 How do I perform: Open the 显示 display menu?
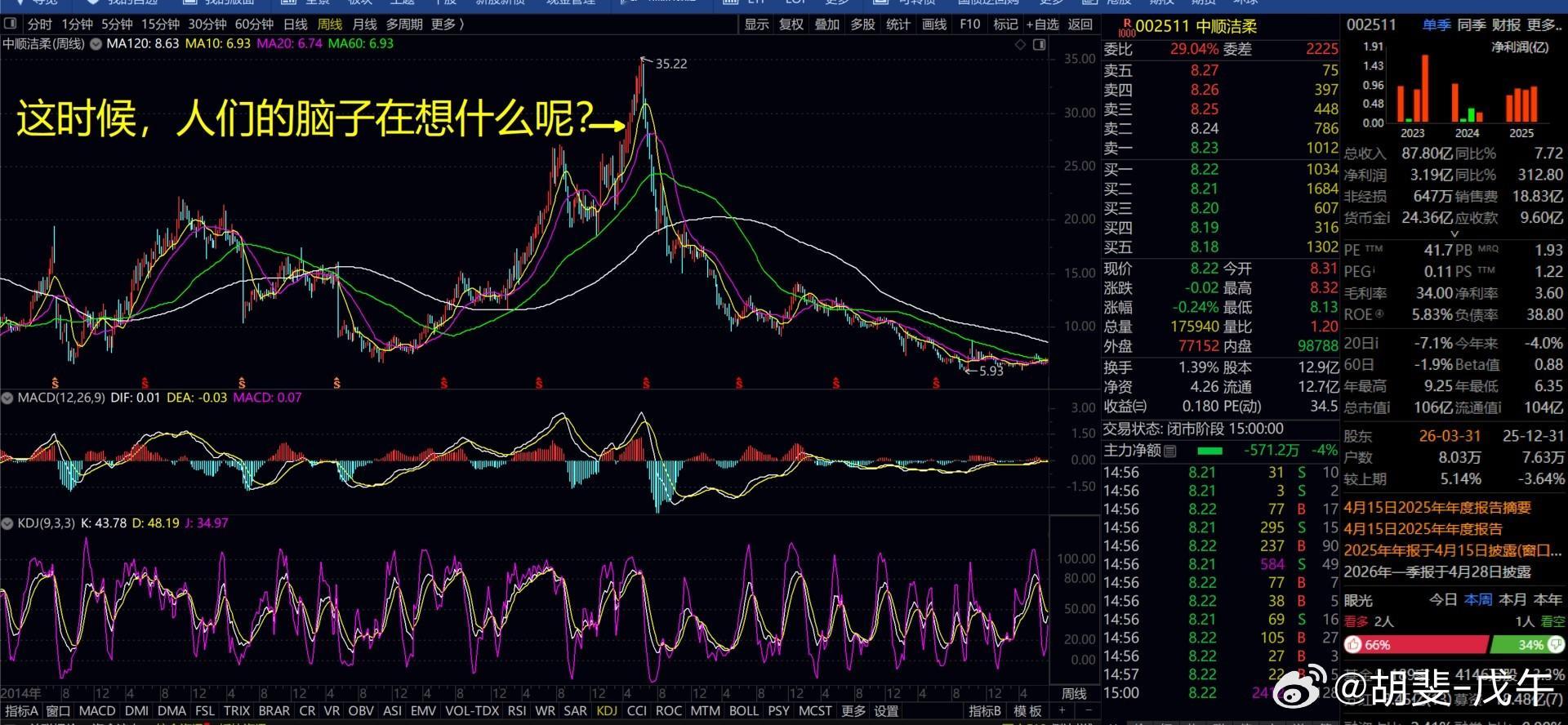[756, 24]
